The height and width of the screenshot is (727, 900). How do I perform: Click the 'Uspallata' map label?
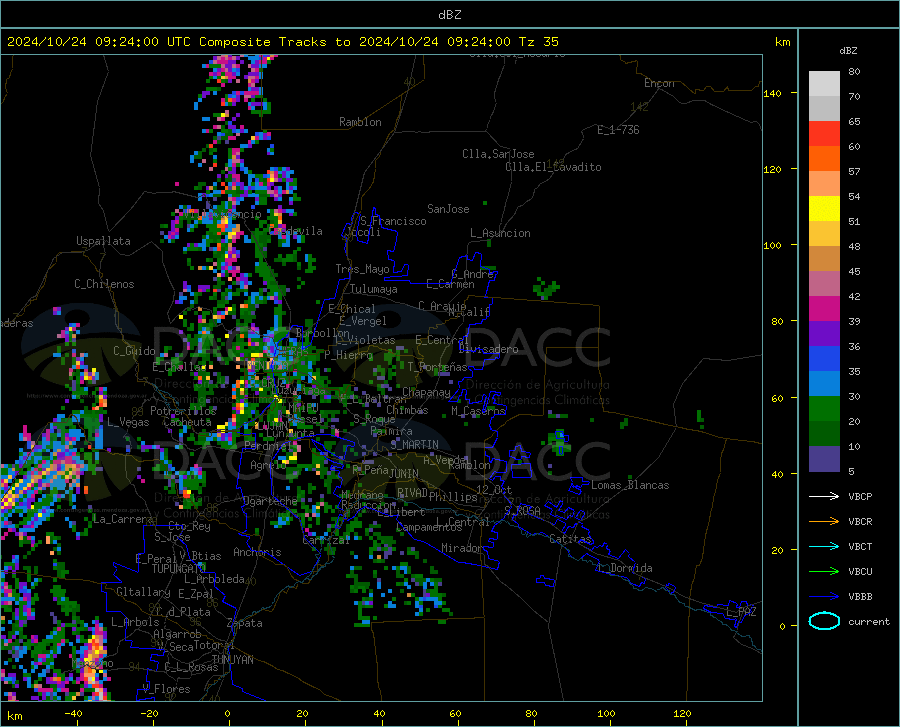click(103, 241)
